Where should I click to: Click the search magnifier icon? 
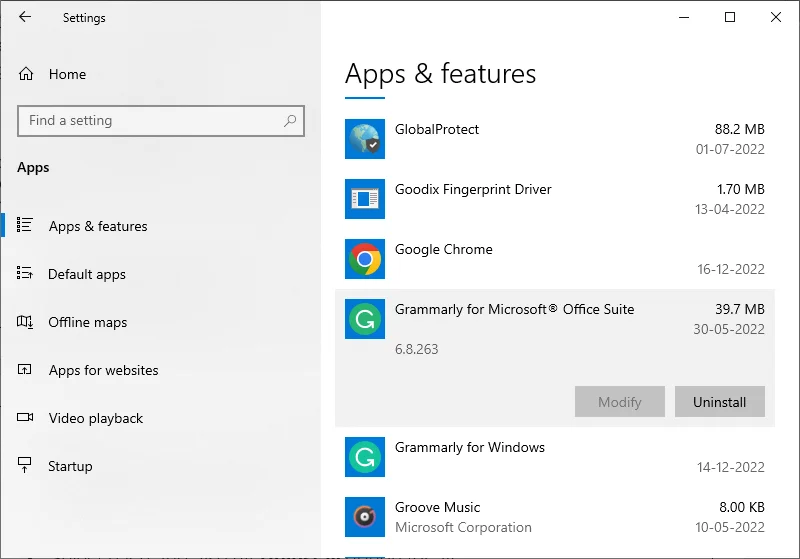pos(290,121)
